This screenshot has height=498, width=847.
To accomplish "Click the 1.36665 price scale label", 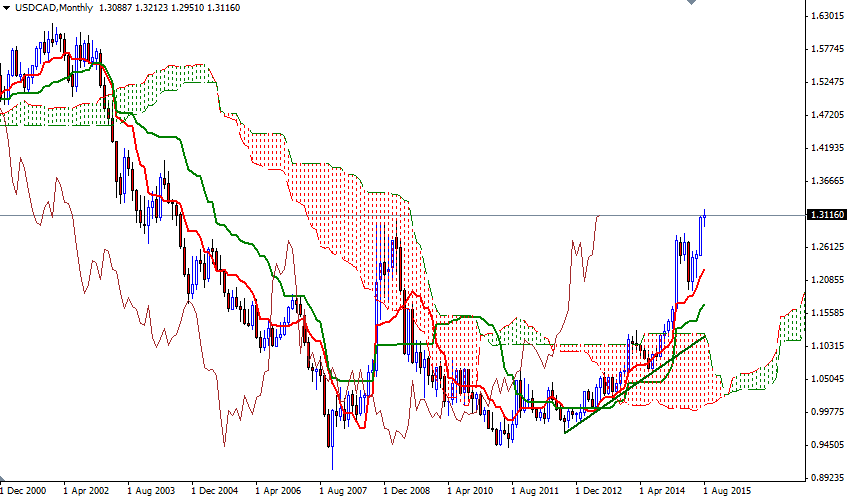I will (827, 180).
